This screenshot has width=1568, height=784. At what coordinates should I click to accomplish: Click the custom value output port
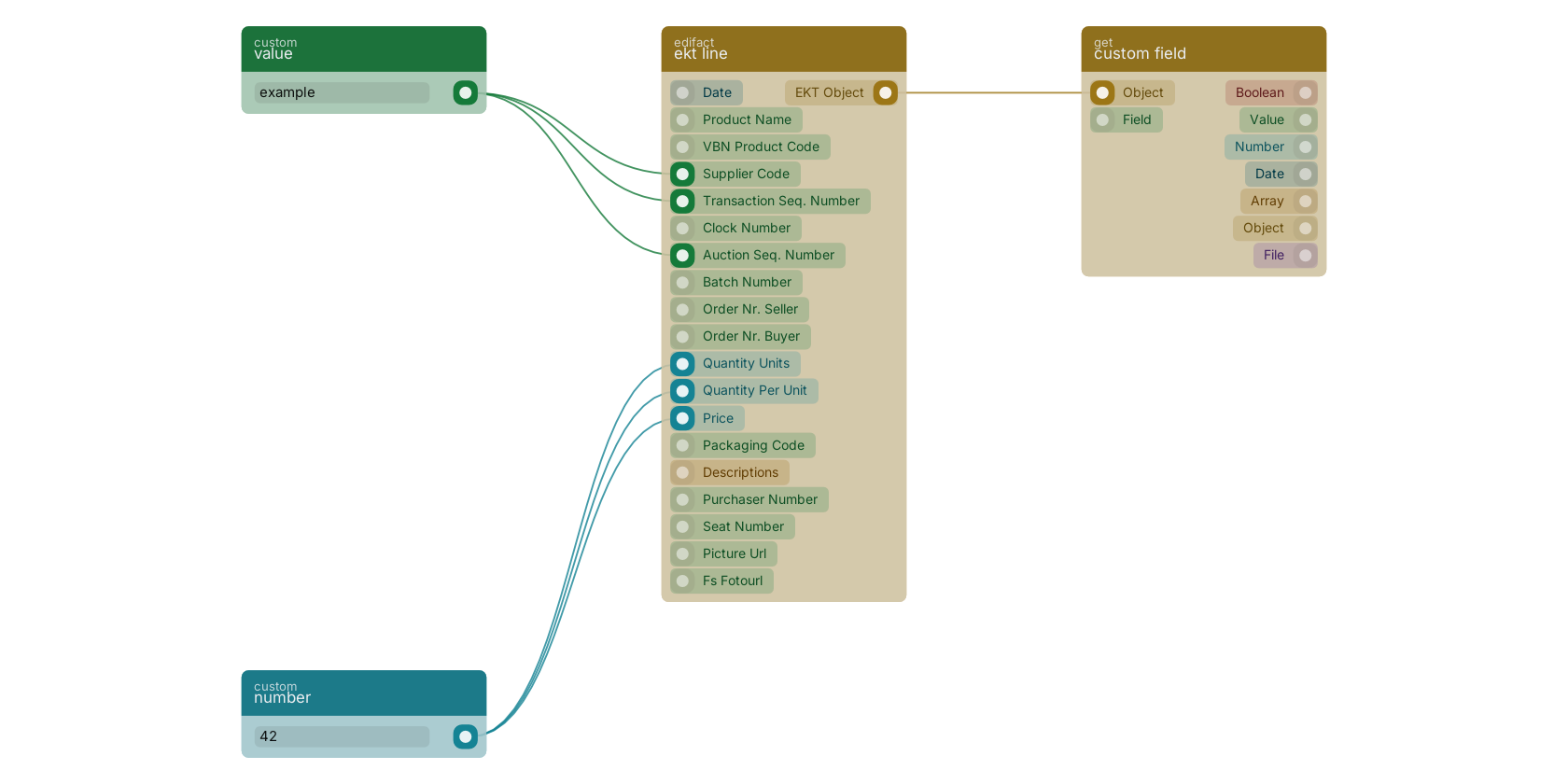[x=465, y=92]
